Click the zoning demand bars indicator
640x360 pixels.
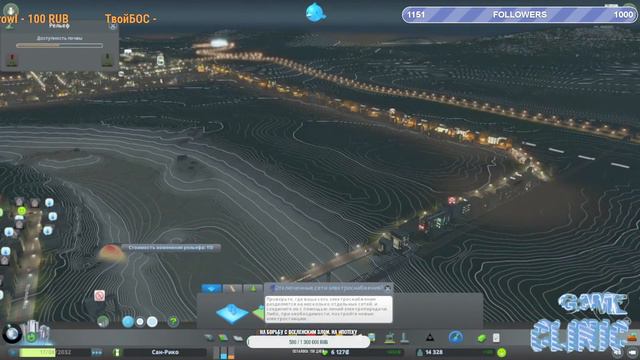pos(224,353)
